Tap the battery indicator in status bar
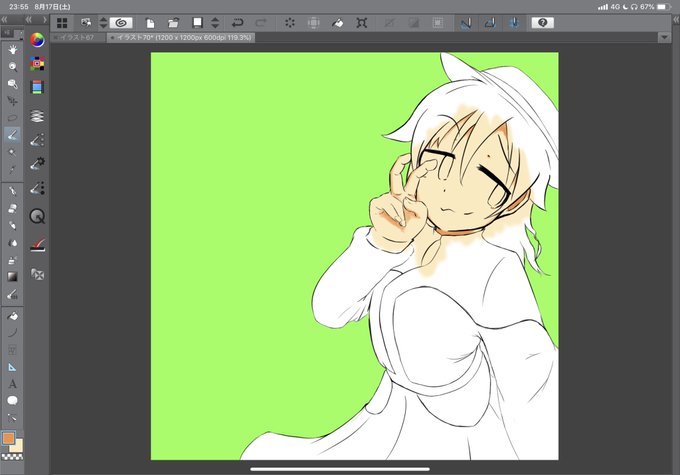 pyautogui.click(x=664, y=7)
